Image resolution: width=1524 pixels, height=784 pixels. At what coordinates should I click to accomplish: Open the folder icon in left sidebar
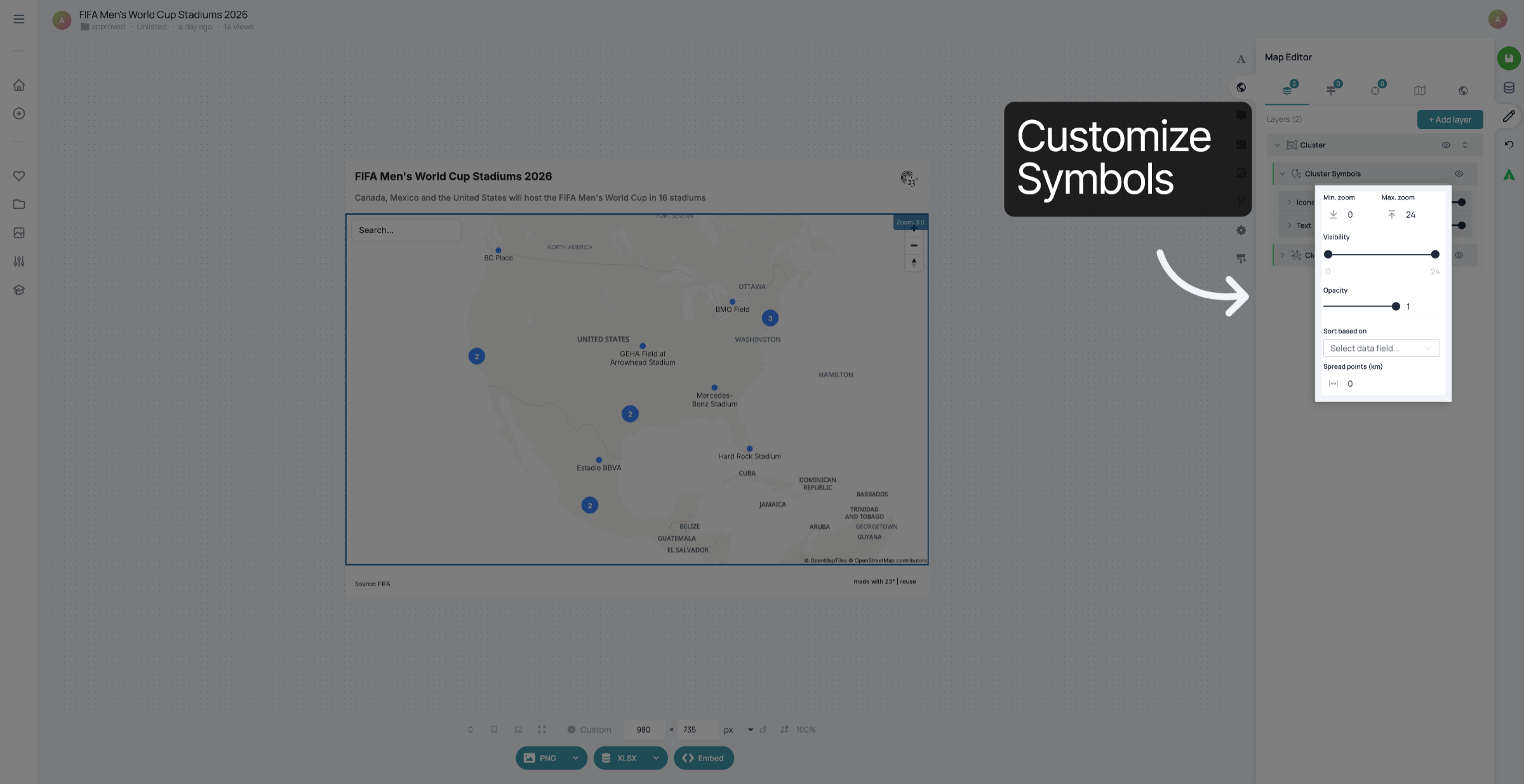[19, 204]
